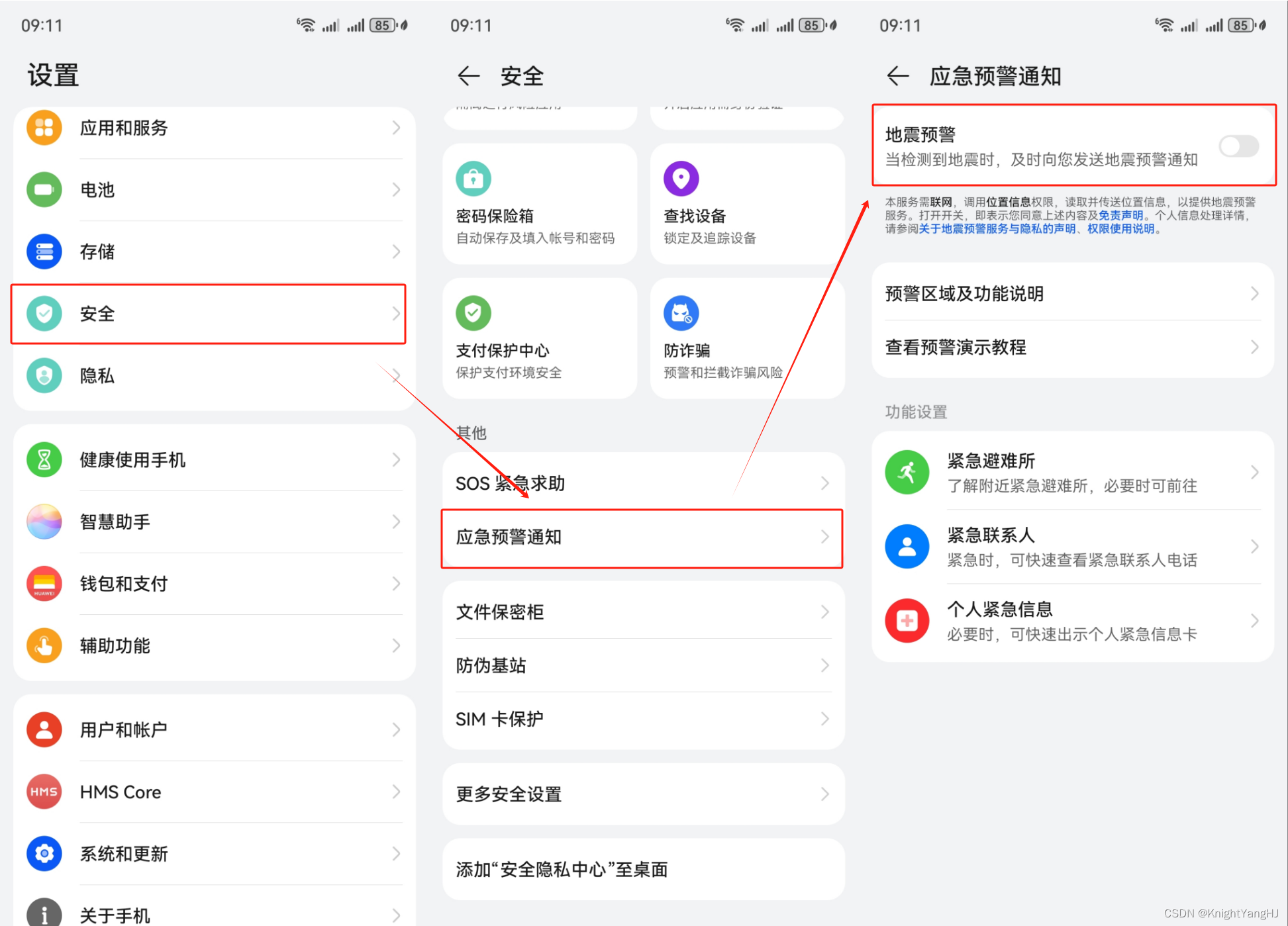This screenshot has width=1288, height=926.
Task: Tap the 防诈骗 anti-fraud icon
Action: point(681,313)
